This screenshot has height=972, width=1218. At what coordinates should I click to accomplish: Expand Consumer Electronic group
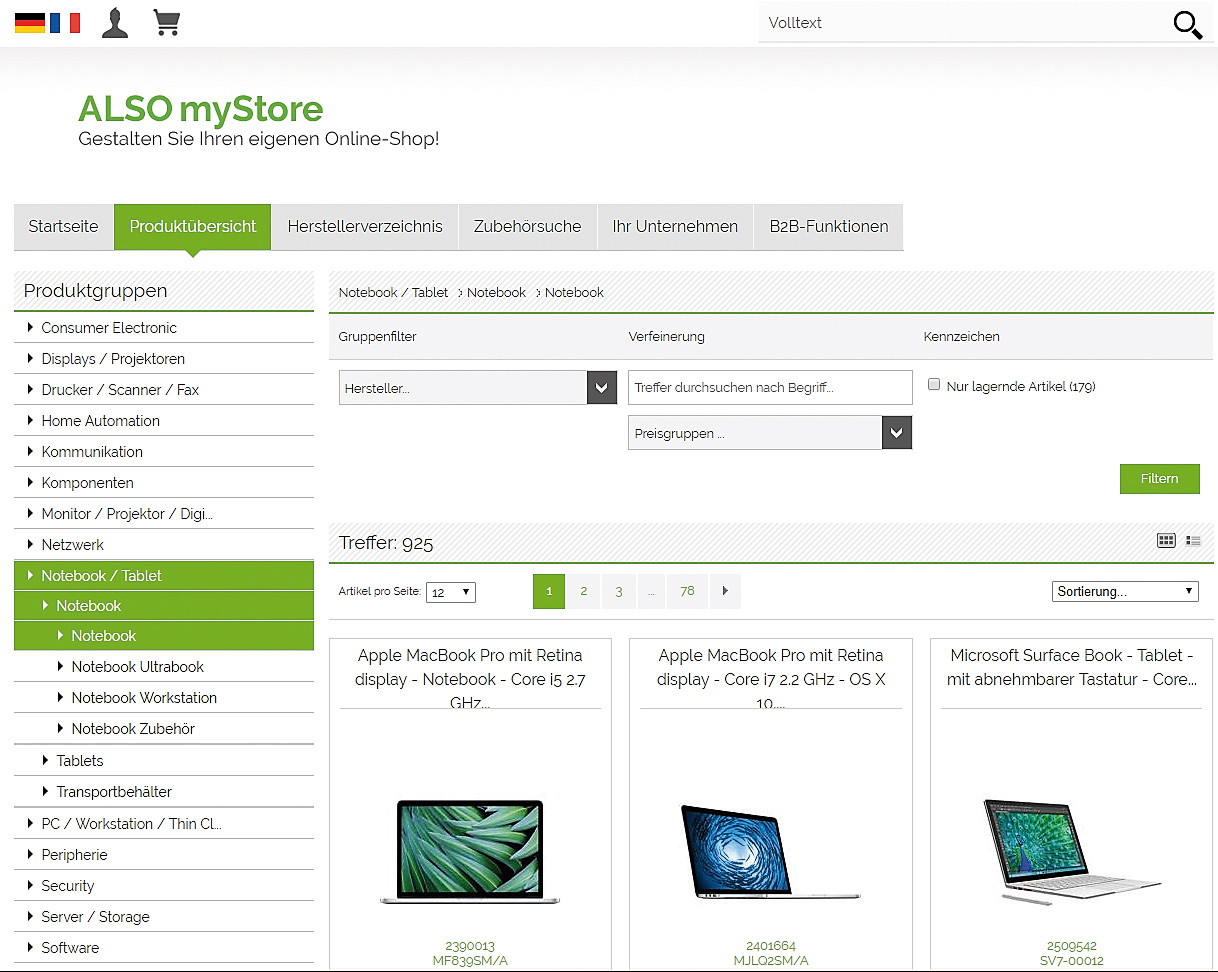164,328
